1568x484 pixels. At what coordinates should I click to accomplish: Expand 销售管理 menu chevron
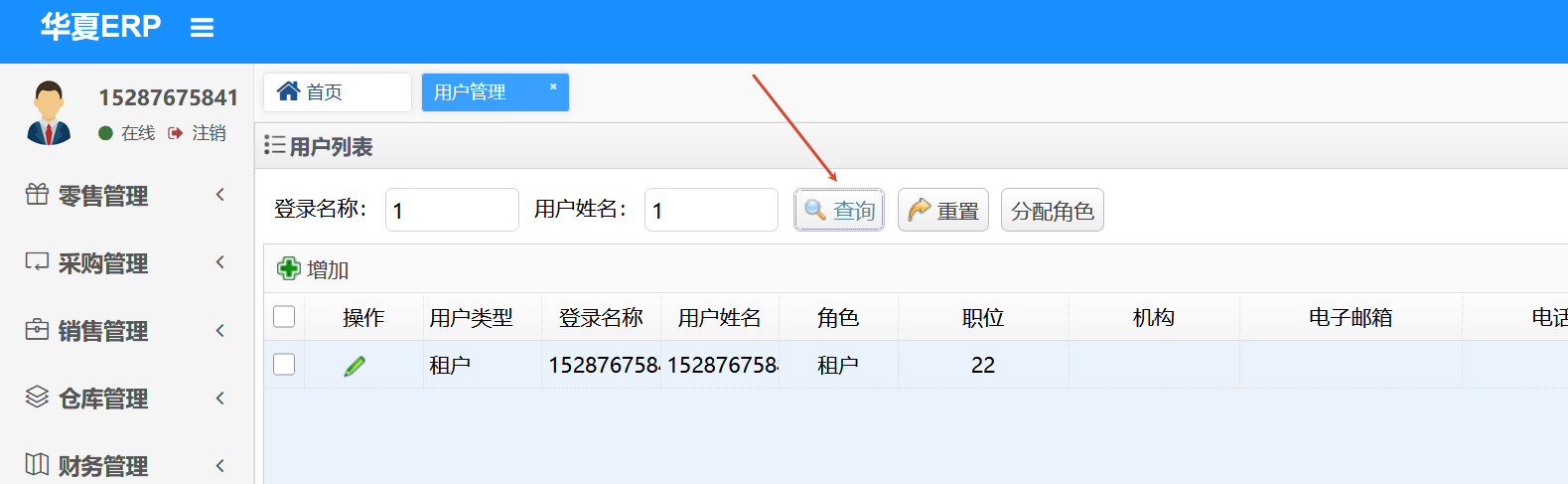[220, 330]
